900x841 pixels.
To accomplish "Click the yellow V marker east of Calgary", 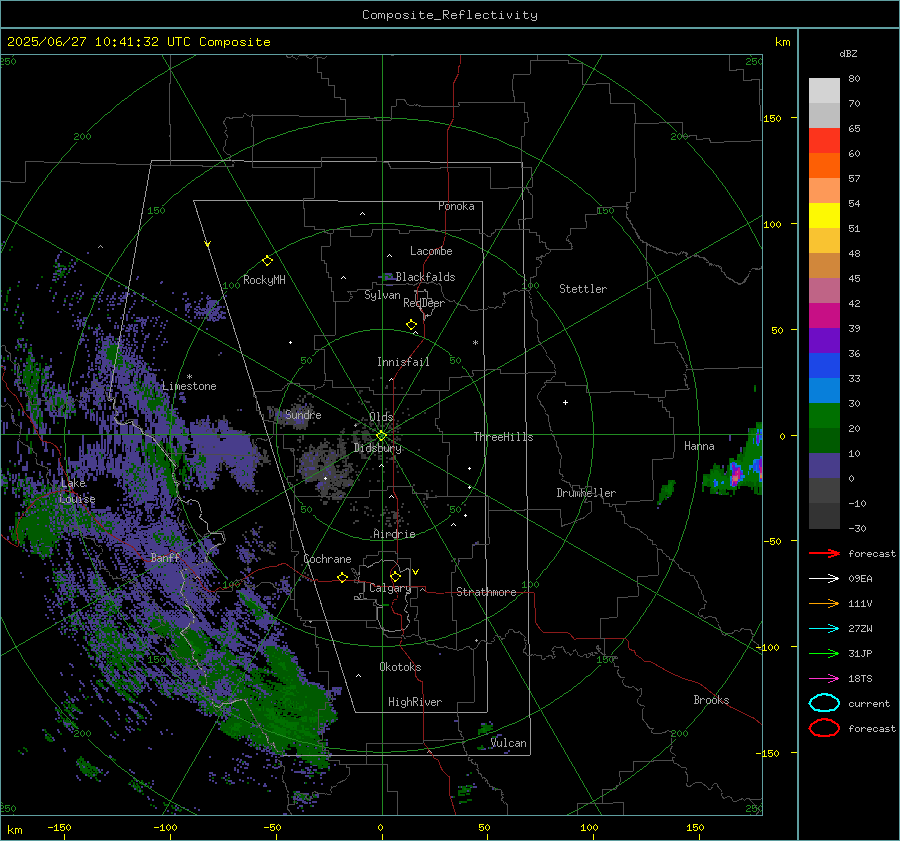I will [x=416, y=572].
